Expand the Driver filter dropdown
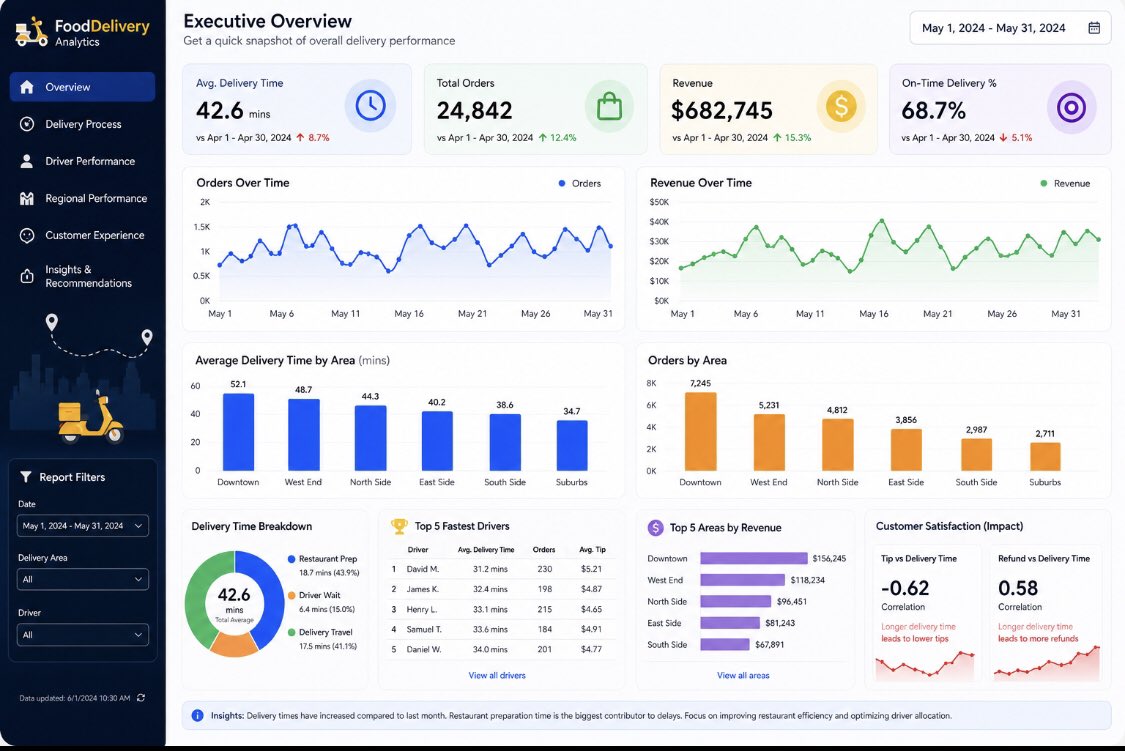The image size is (1125, 751). 83,635
